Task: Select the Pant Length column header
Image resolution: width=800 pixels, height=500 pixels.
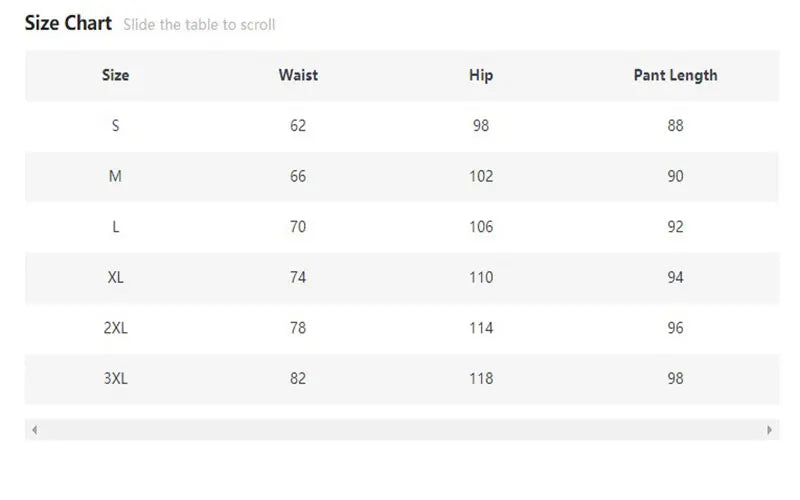Action: pyautogui.click(x=676, y=76)
